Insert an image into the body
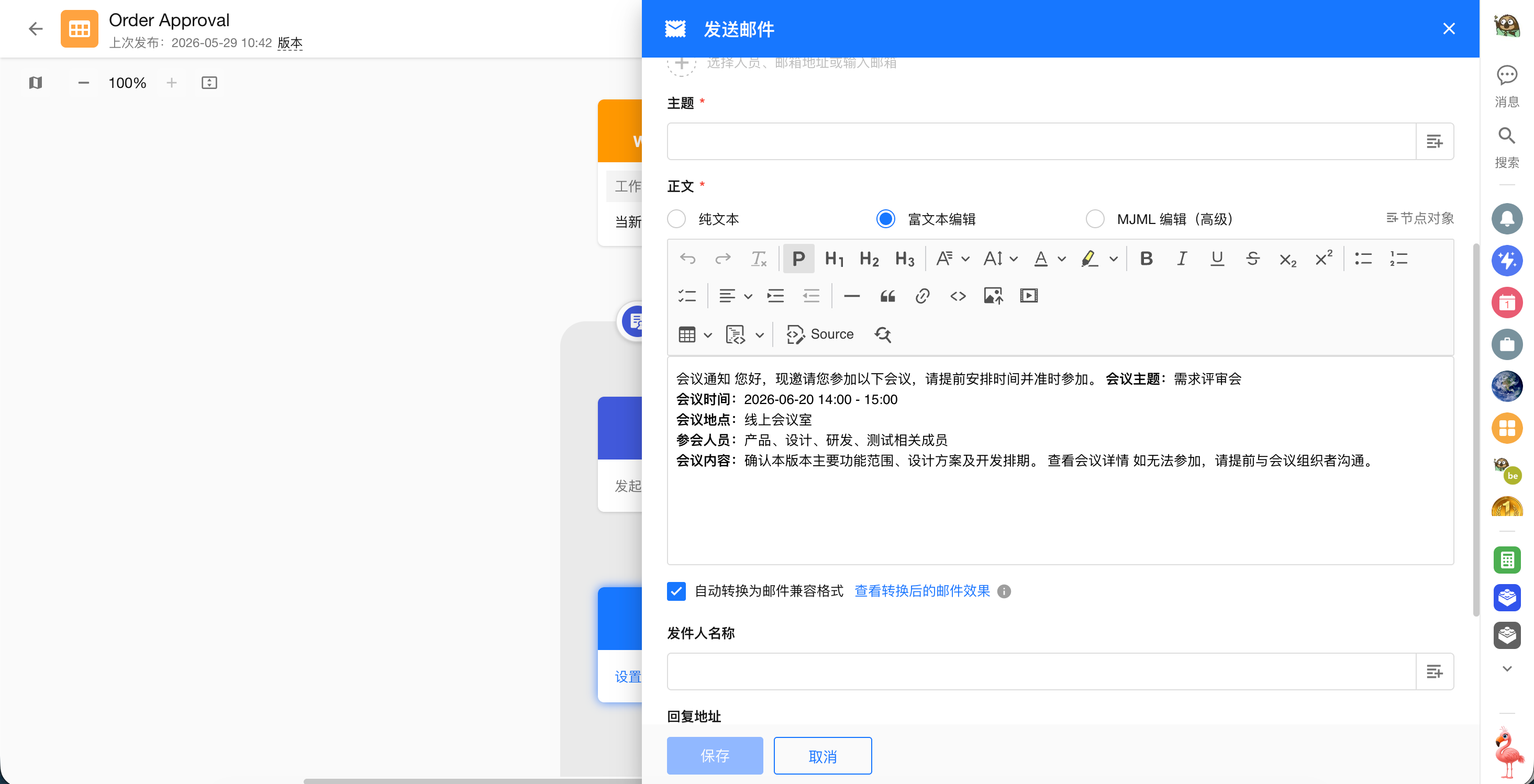 (x=993, y=296)
